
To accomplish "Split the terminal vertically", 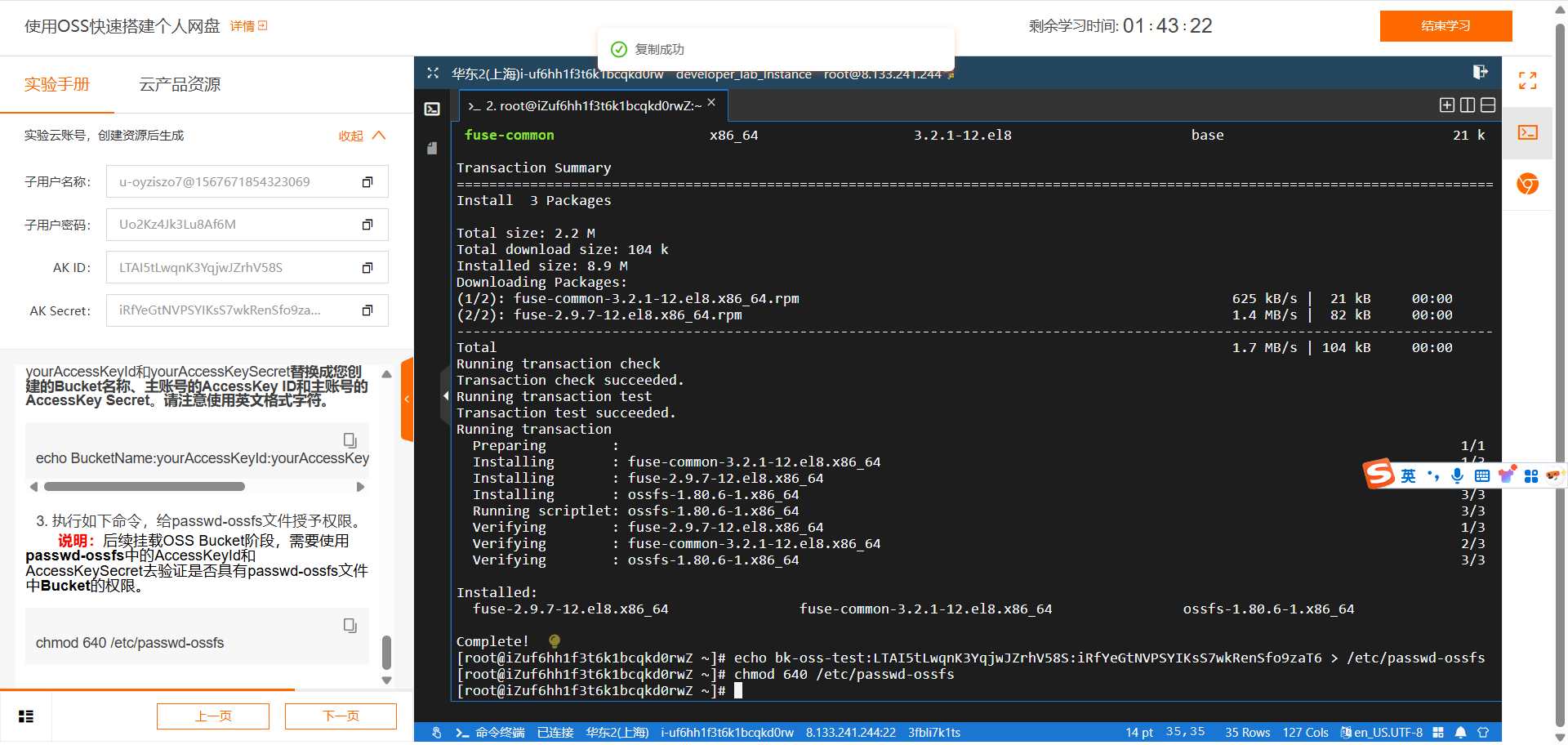I will [1468, 105].
